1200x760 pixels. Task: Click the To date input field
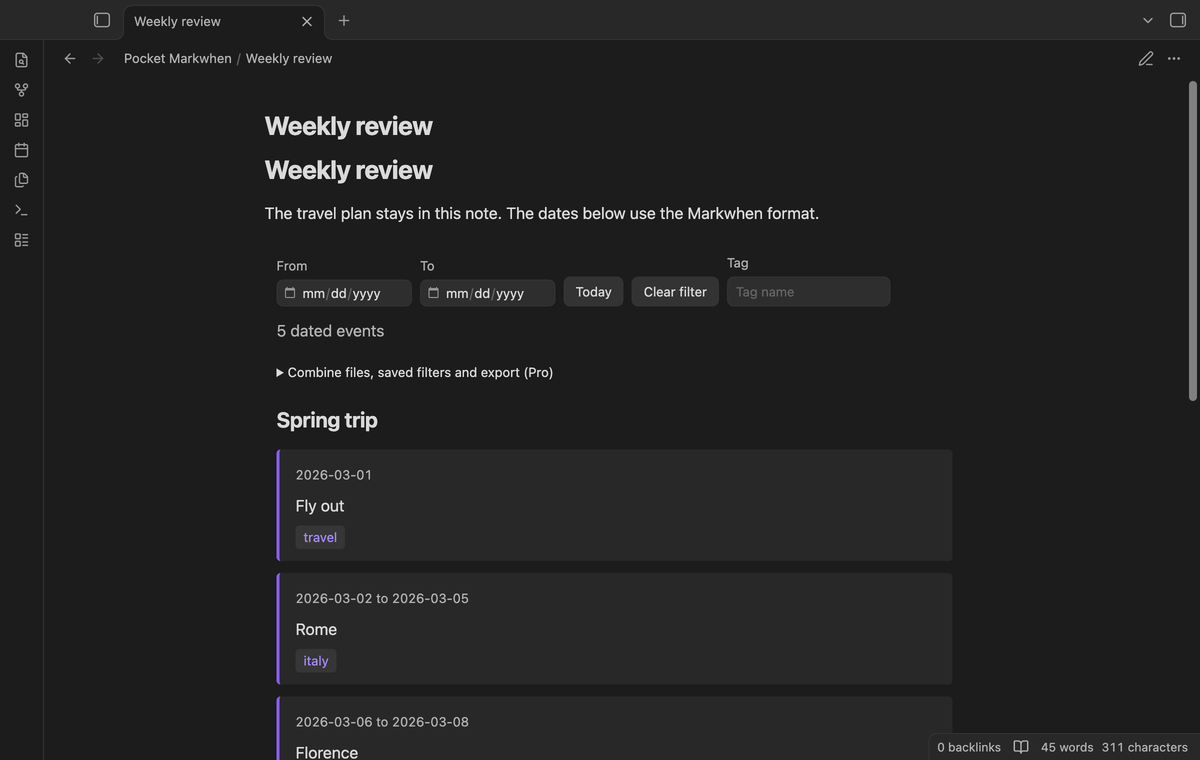[488, 293]
